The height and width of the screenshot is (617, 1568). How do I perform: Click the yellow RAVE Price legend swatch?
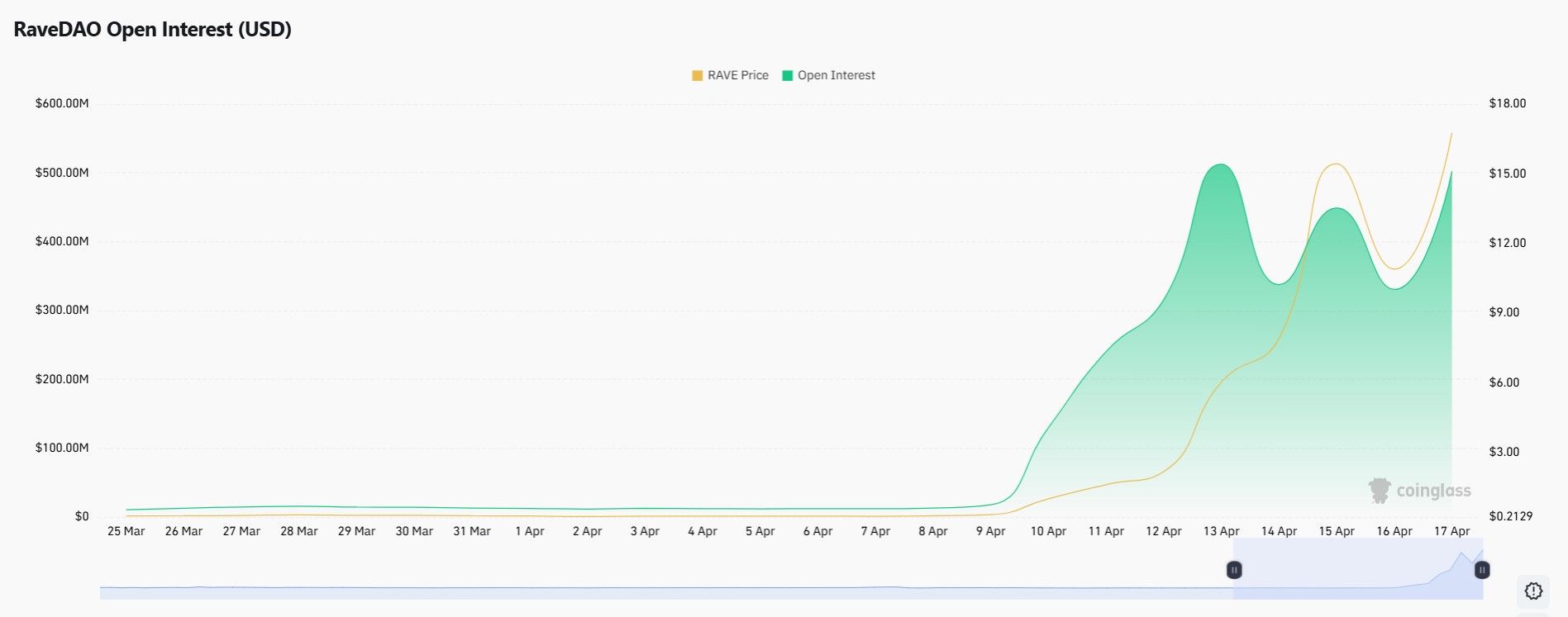click(697, 75)
